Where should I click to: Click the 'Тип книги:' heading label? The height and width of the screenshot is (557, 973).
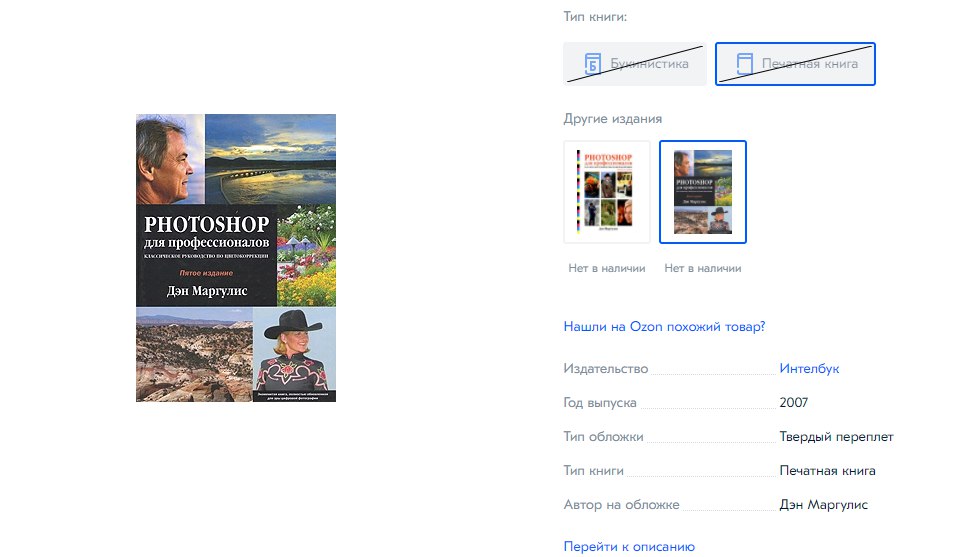(x=595, y=17)
